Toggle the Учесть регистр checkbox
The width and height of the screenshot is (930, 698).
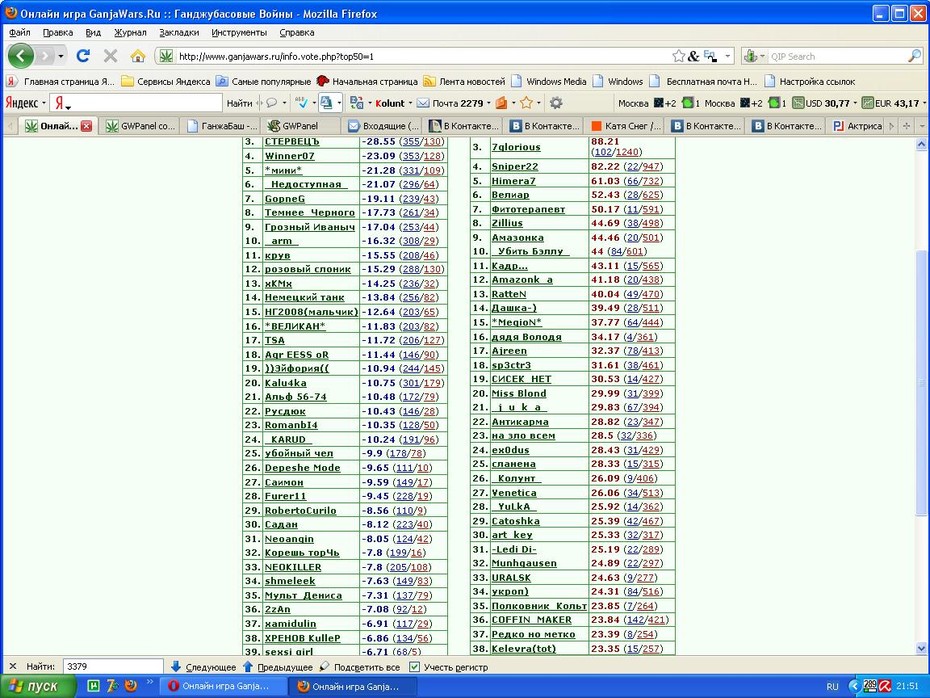415,667
